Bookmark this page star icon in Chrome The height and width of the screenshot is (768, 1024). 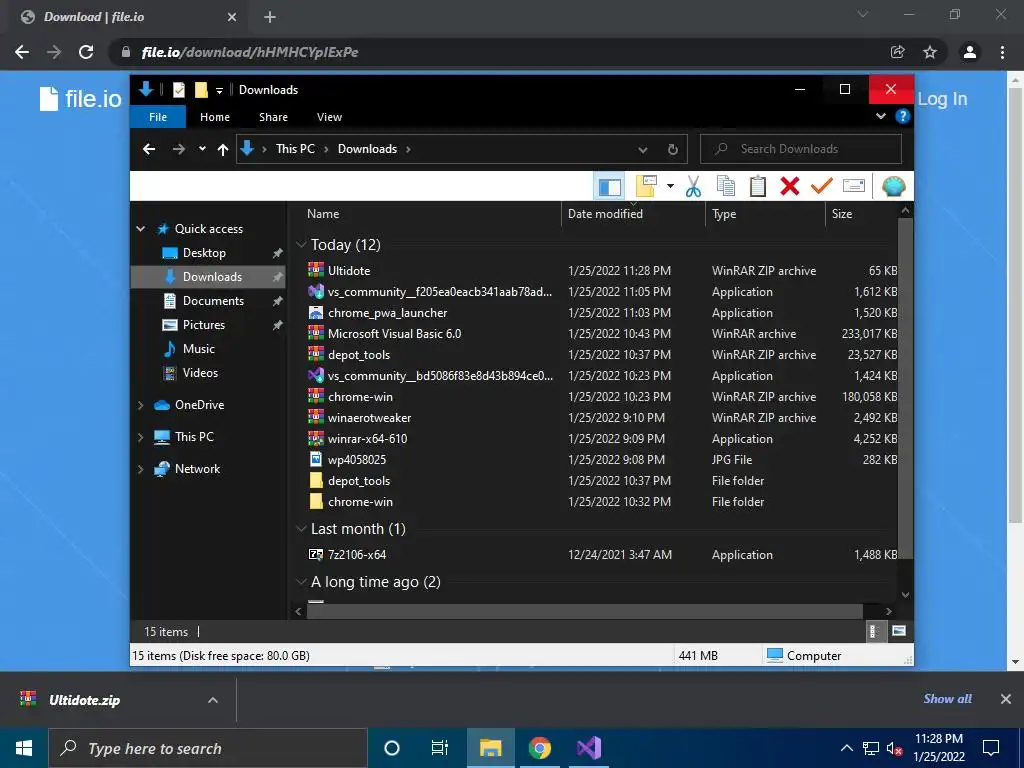(x=930, y=52)
